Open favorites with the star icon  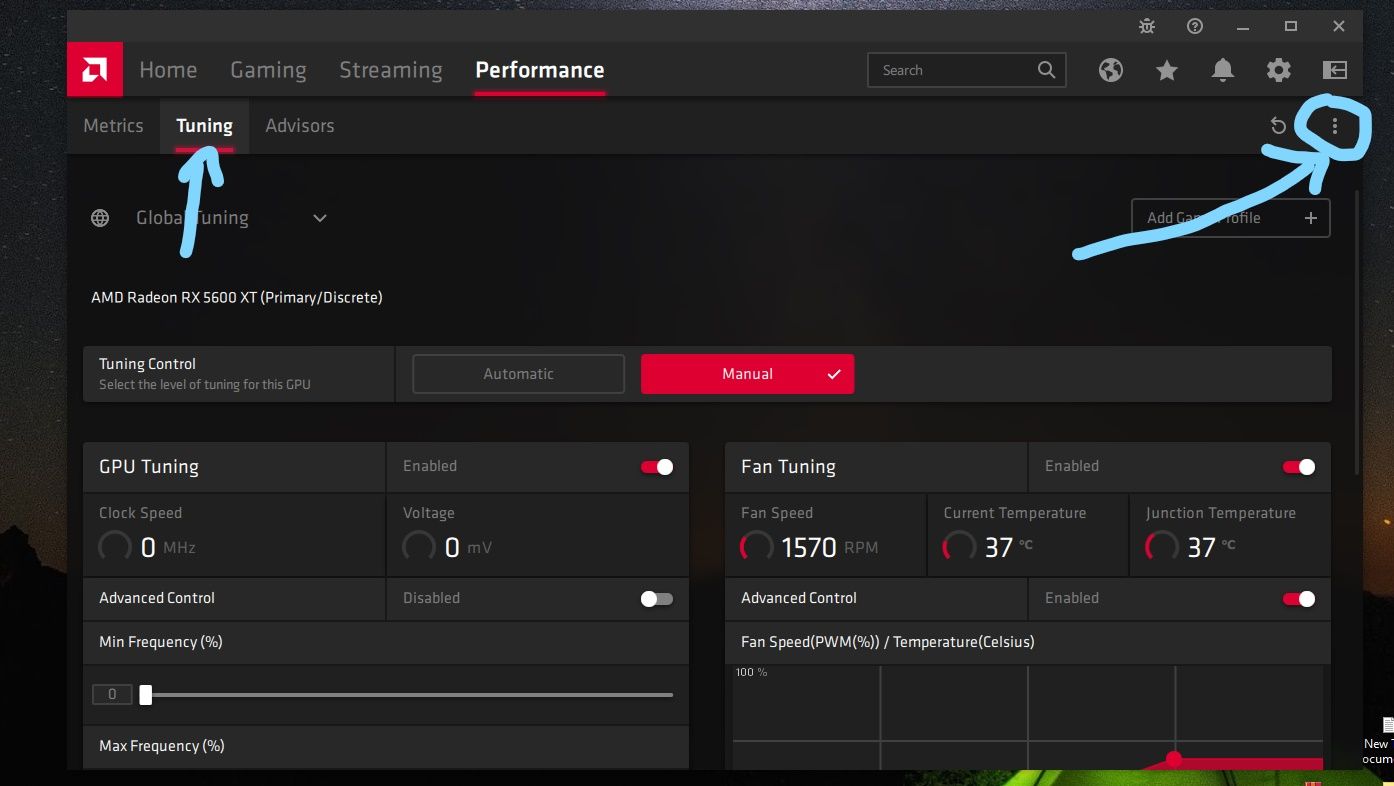(1167, 70)
